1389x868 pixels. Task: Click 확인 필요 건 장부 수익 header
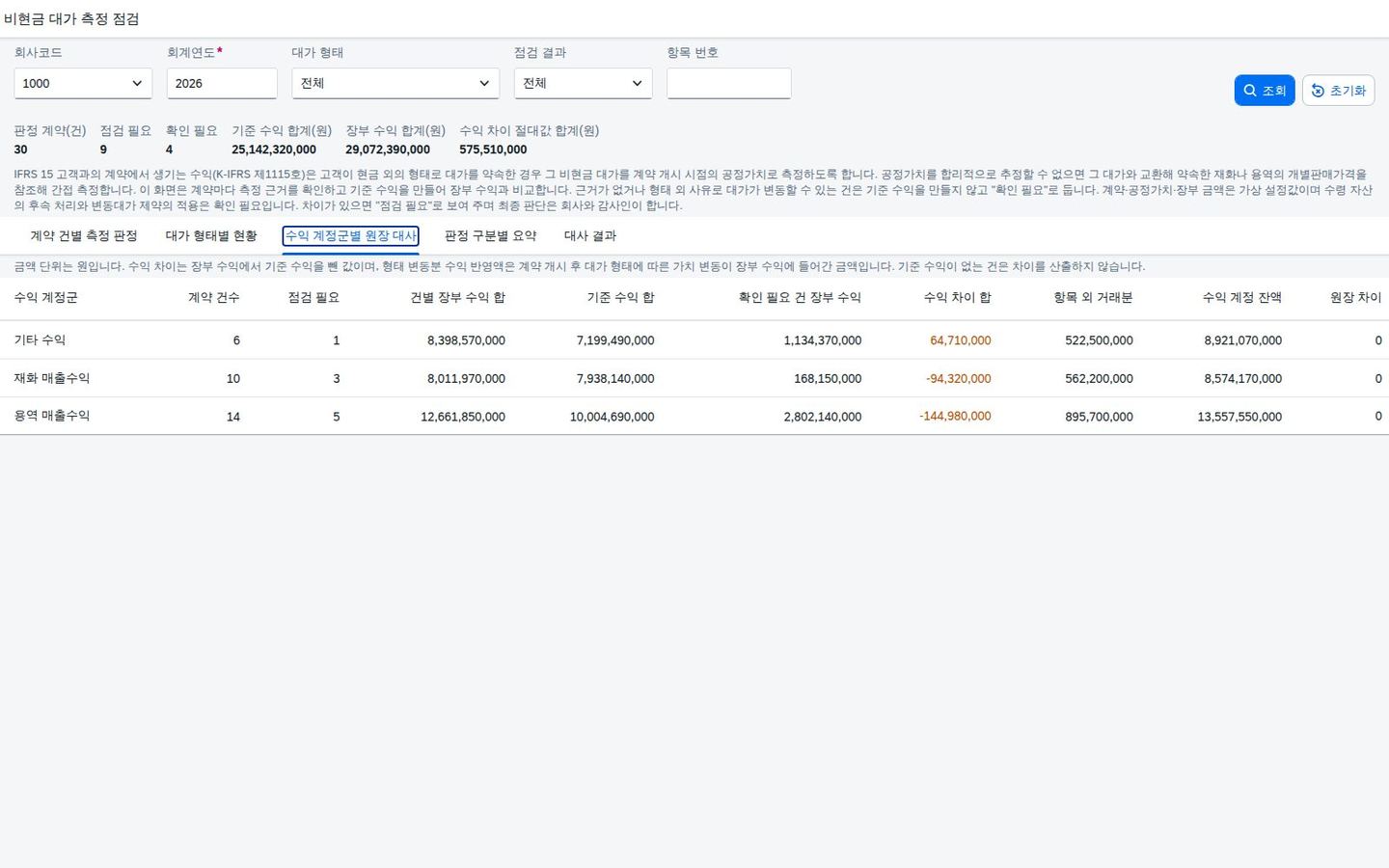point(800,298)
